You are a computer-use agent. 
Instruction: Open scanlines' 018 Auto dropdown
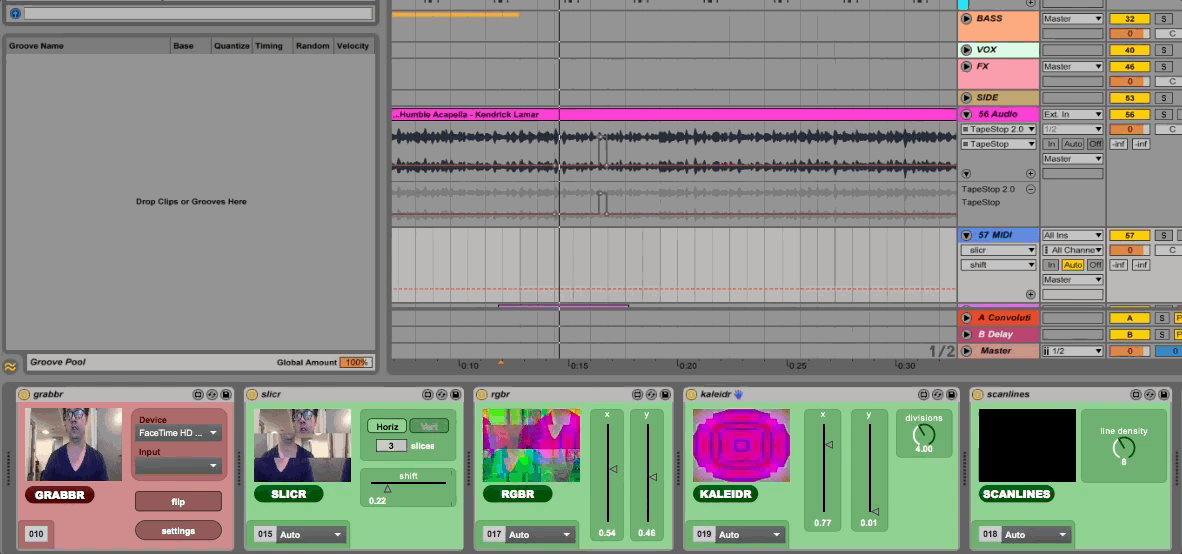click(1036, 535)
